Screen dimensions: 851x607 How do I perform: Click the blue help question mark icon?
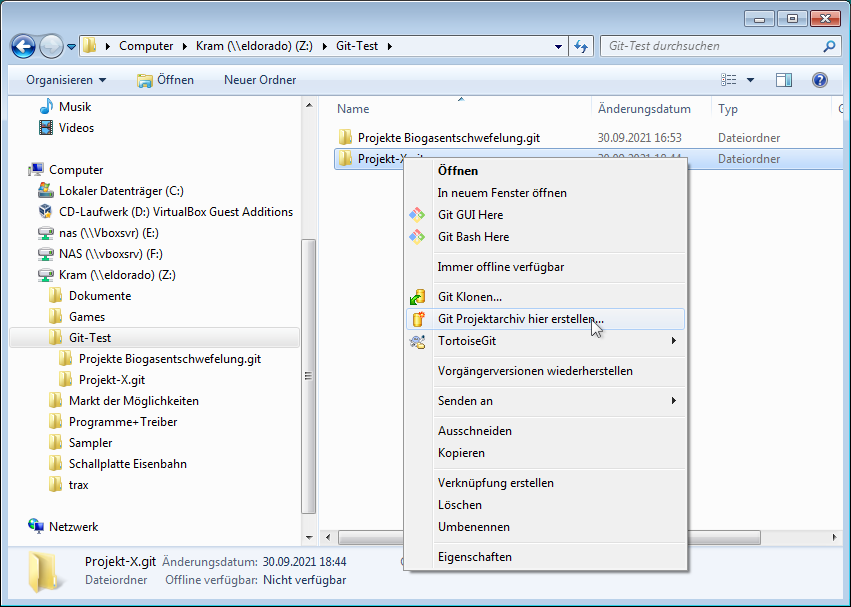click(820, 80)
